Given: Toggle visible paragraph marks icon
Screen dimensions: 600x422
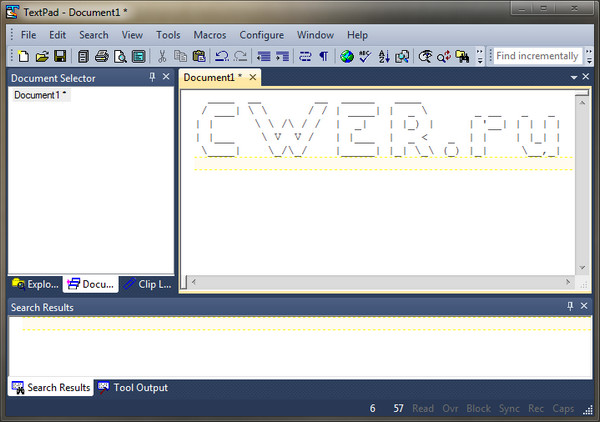Looking at the screenshot, I should pyautogui.click(x=323, y=56).
